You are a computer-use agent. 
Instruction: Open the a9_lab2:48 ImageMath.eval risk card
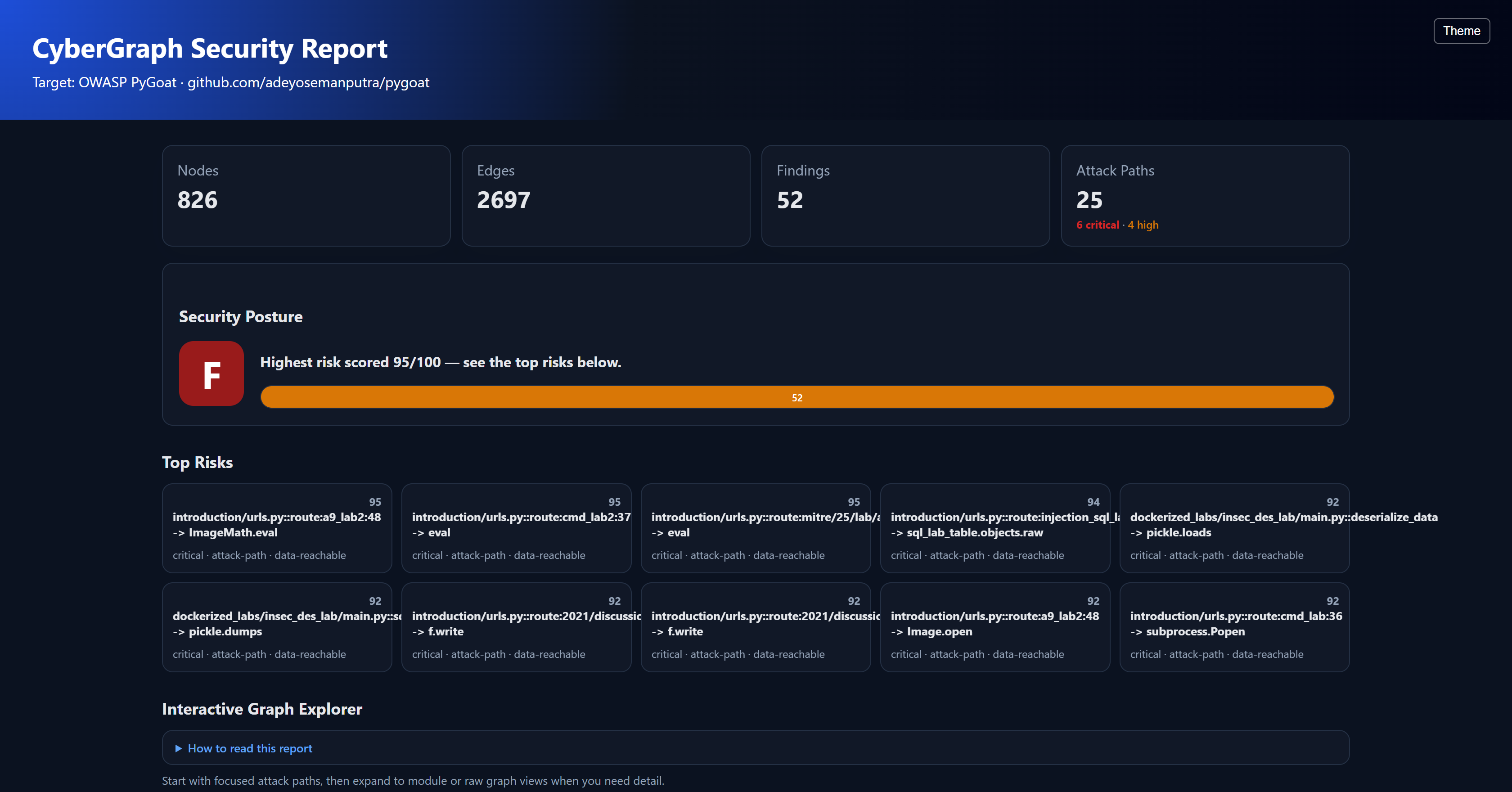point(277,528)
